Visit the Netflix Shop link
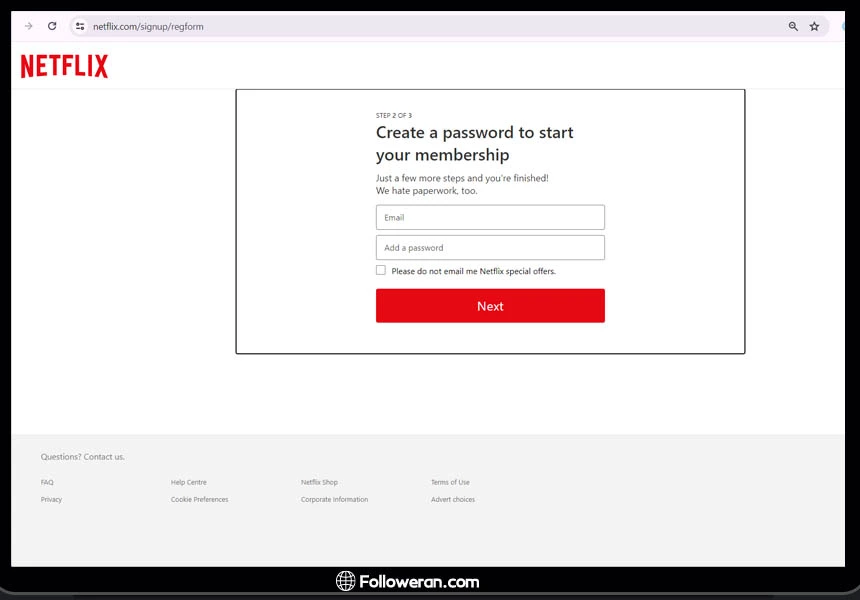 pyautogui.click(x=319, y=482)
